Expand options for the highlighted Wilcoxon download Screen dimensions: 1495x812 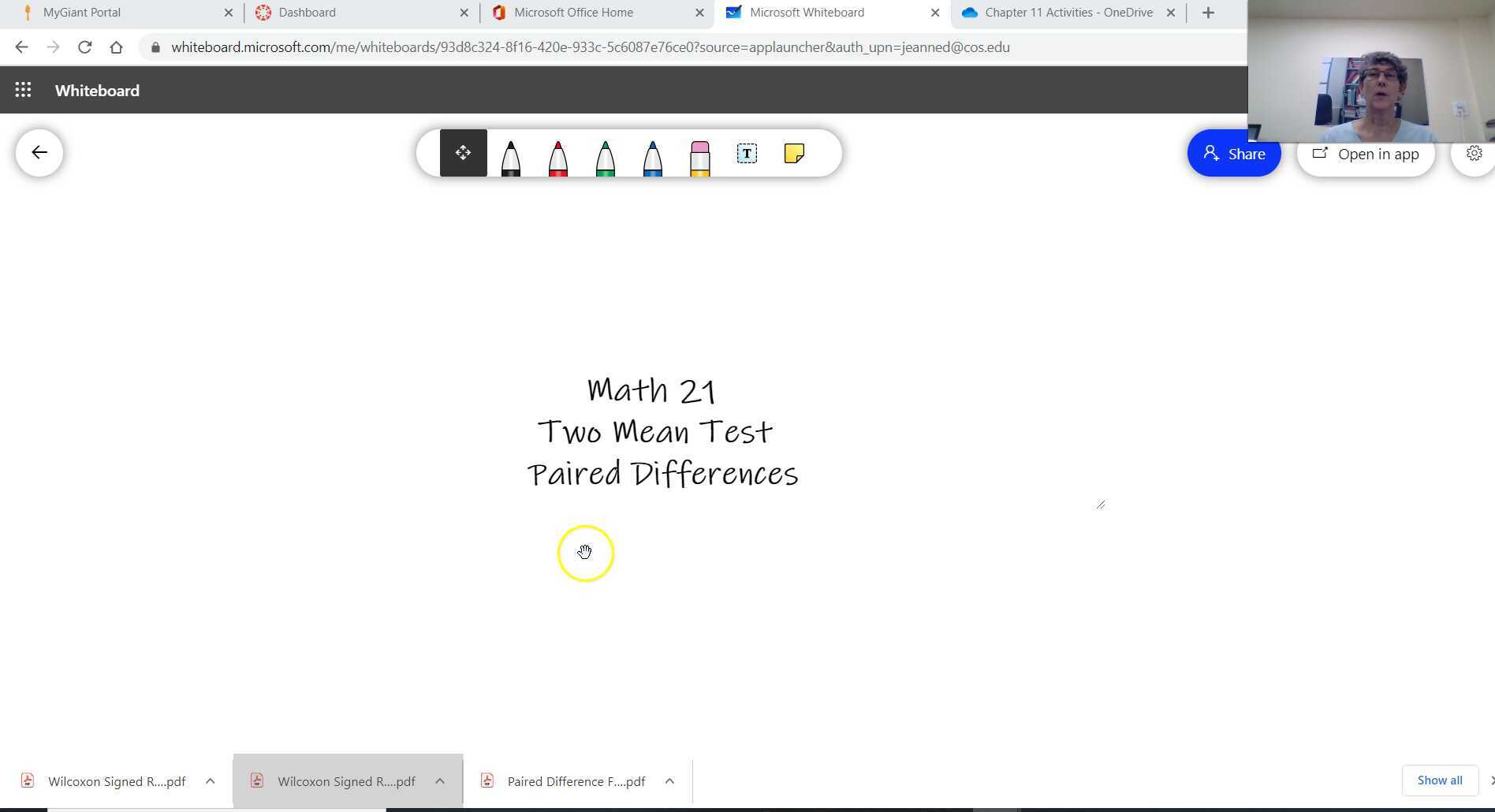440,781
